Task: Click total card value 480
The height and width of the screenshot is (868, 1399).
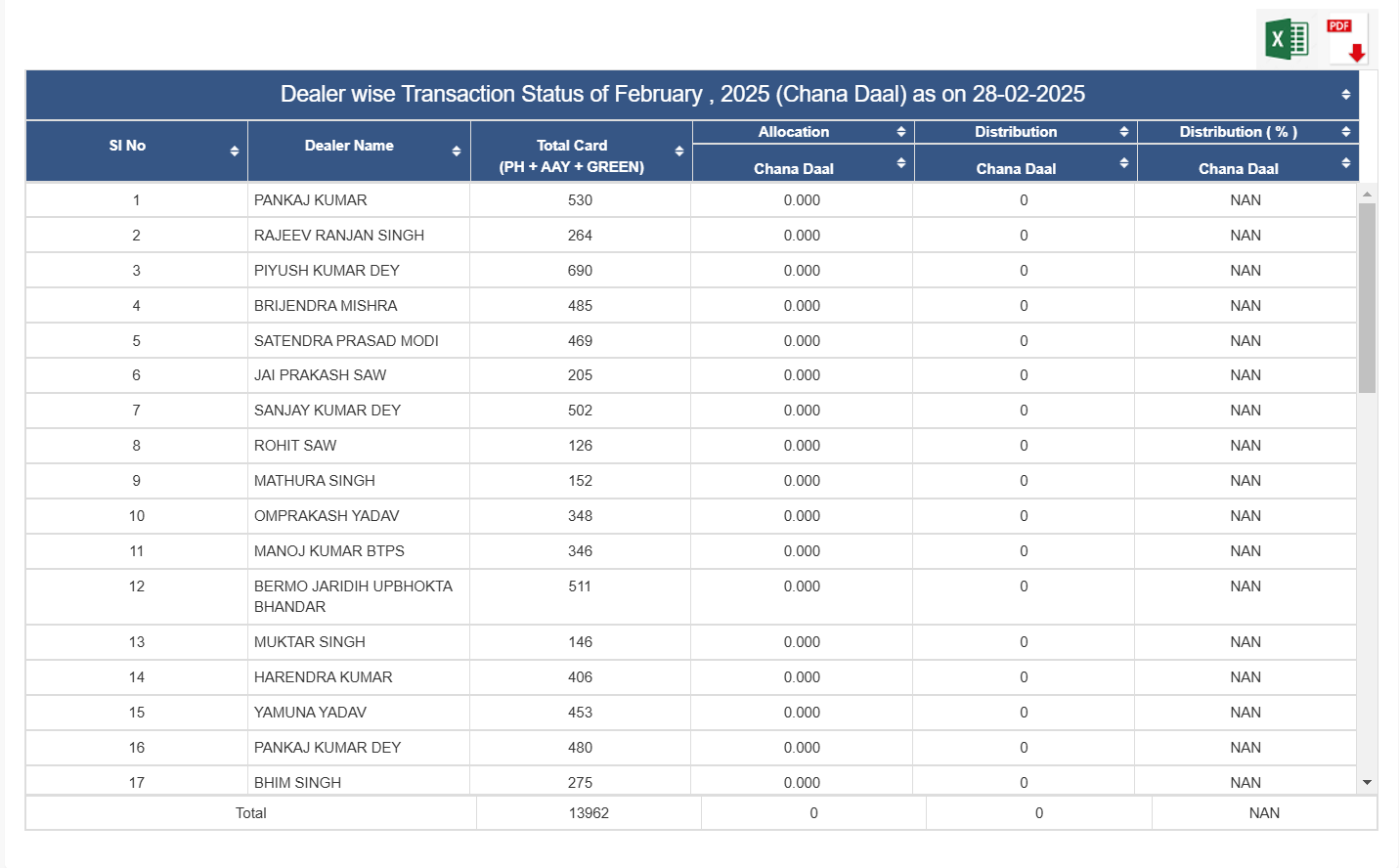Action: 580,748
